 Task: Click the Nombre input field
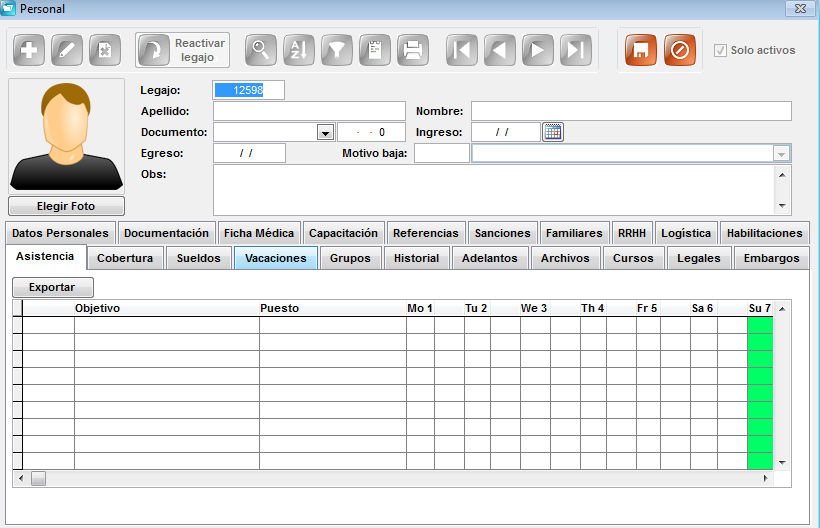pos(631,111)
